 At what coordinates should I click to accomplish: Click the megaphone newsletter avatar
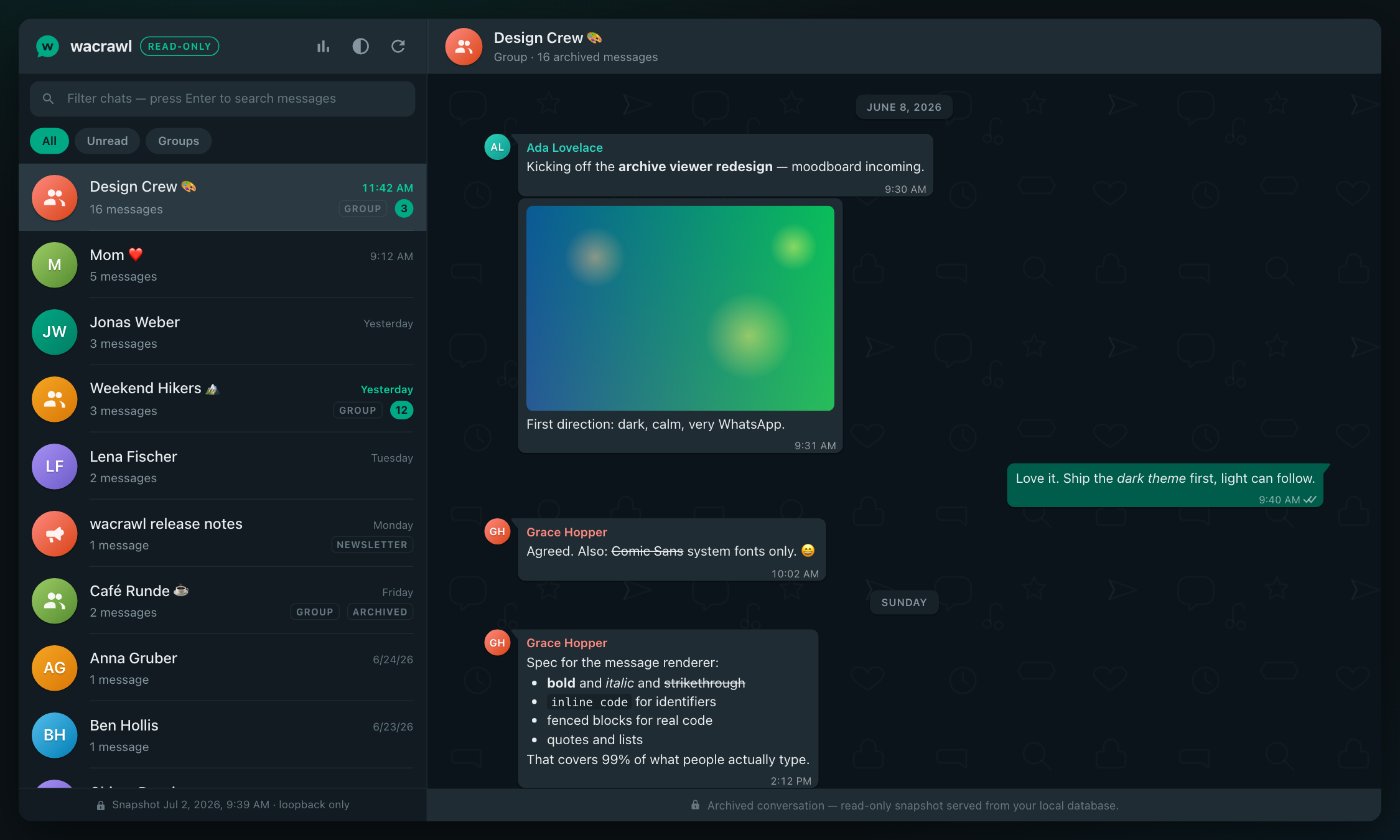(x=55, y=534)
